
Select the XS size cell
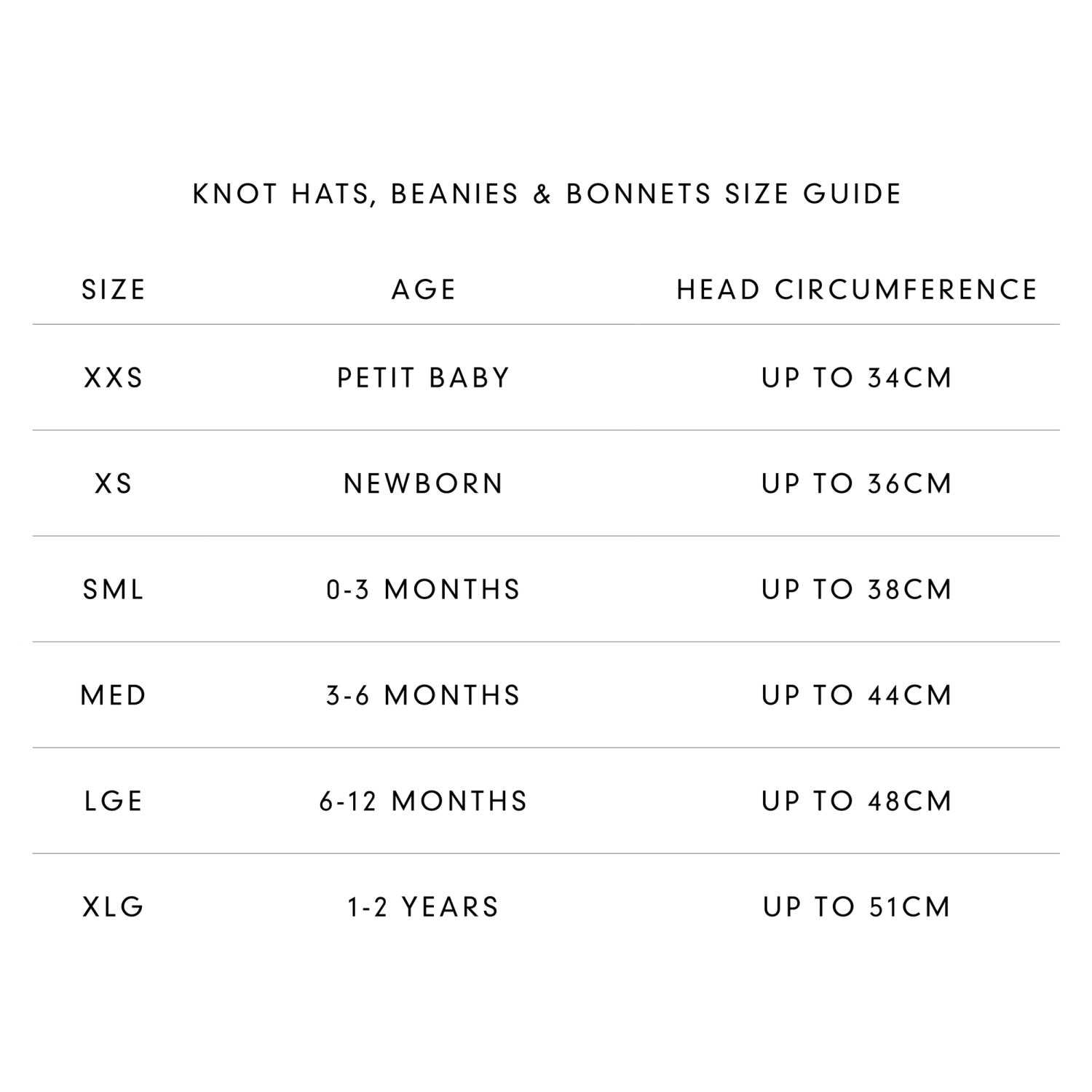coord(114,483)
